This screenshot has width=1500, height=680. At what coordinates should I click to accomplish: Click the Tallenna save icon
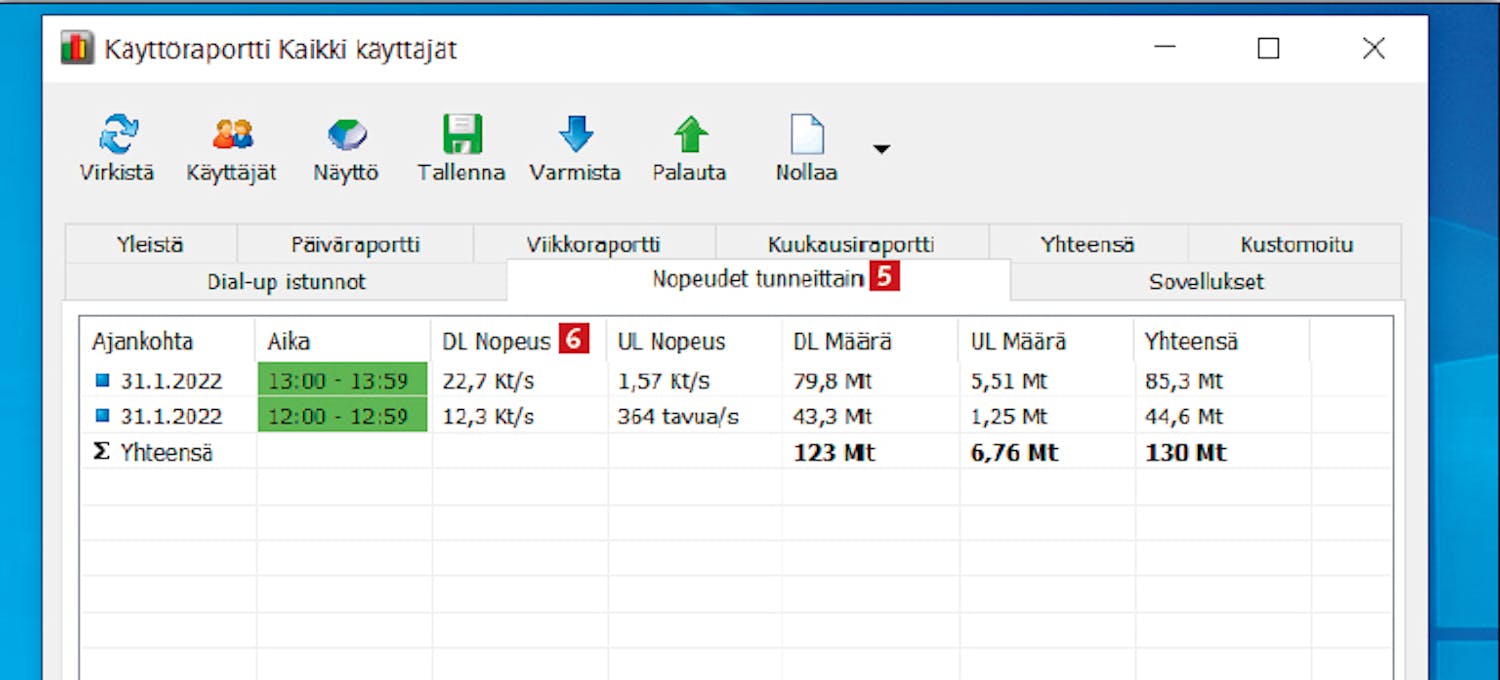(x=461, y=135)
